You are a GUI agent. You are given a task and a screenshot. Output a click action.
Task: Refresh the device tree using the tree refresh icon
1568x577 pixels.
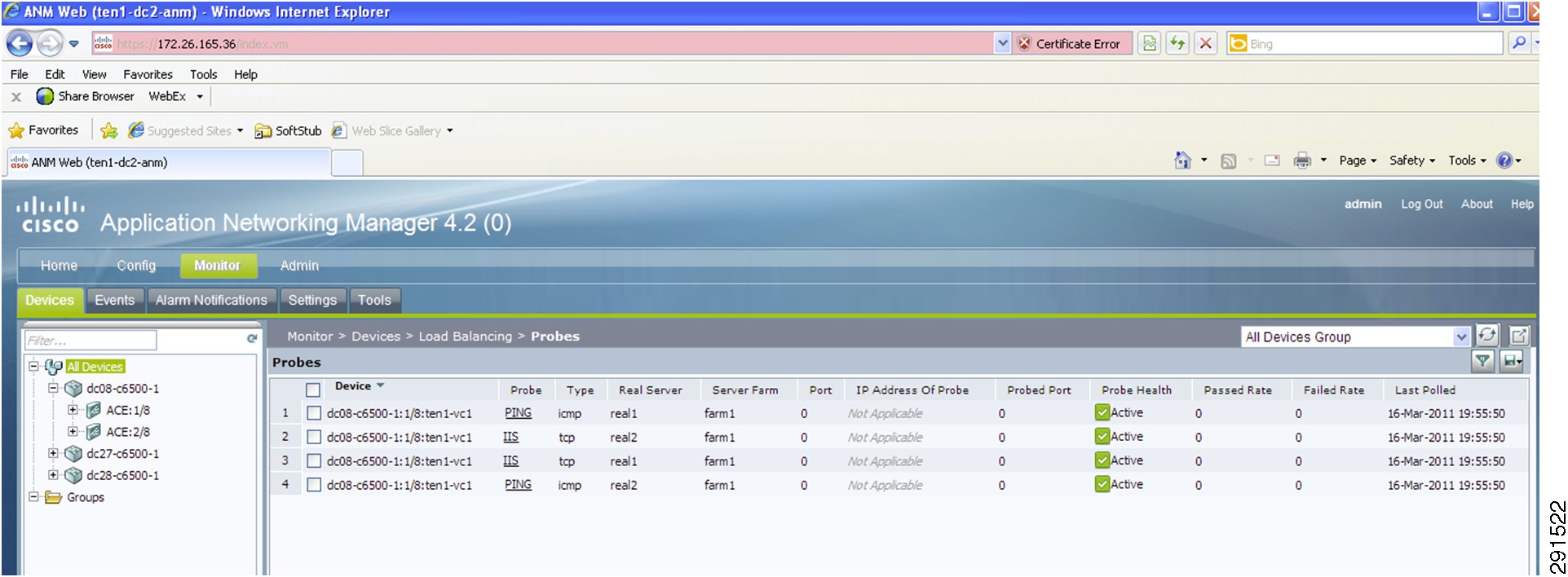click(x=252, y=338)
